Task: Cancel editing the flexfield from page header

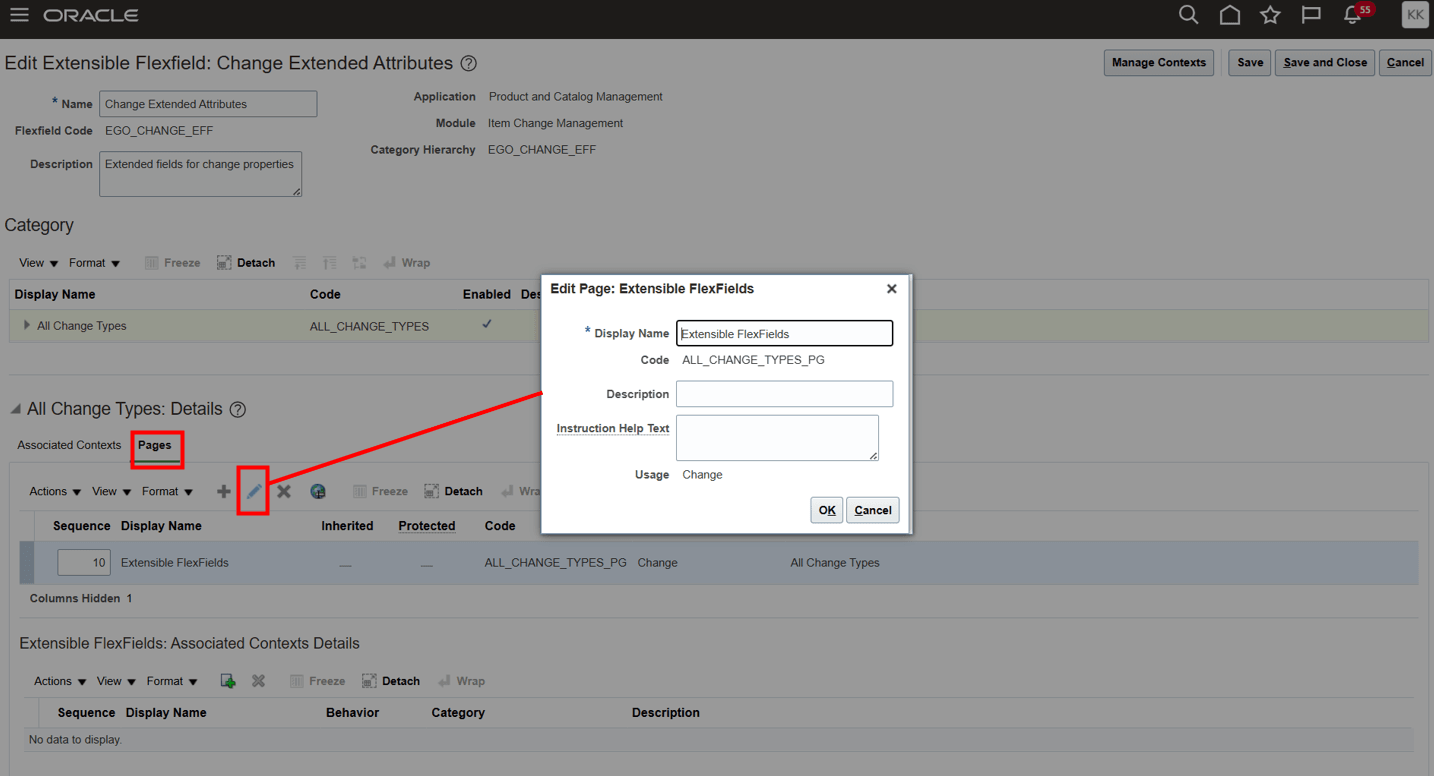Action: 1405,62
